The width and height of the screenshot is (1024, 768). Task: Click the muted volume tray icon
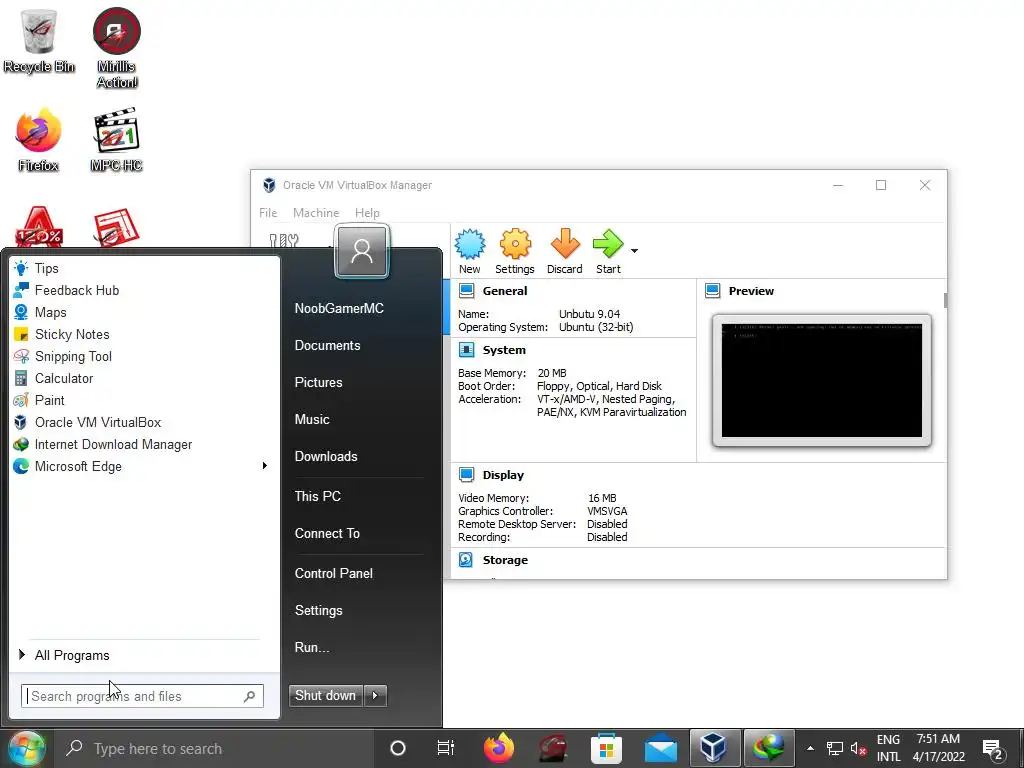click(x=858, y=748)
